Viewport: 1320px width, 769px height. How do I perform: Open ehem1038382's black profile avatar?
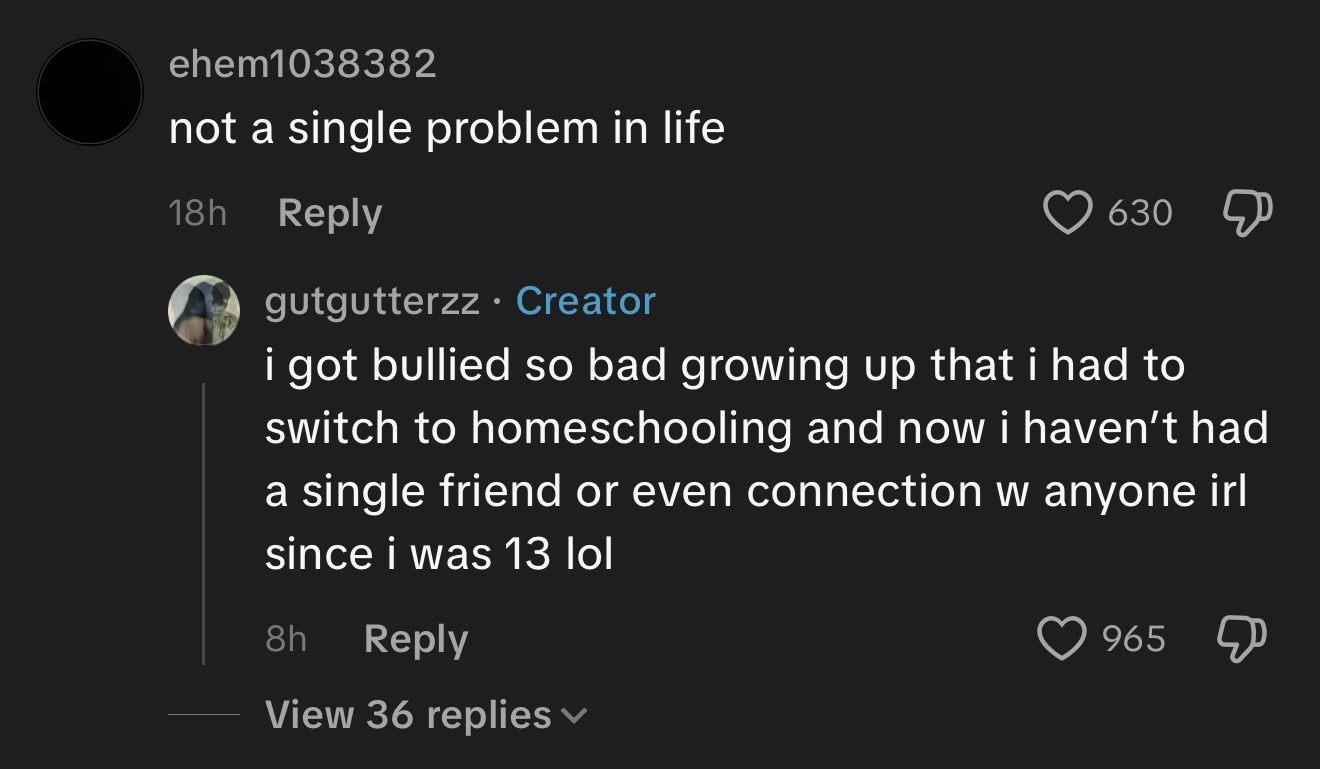pos(90,92)
